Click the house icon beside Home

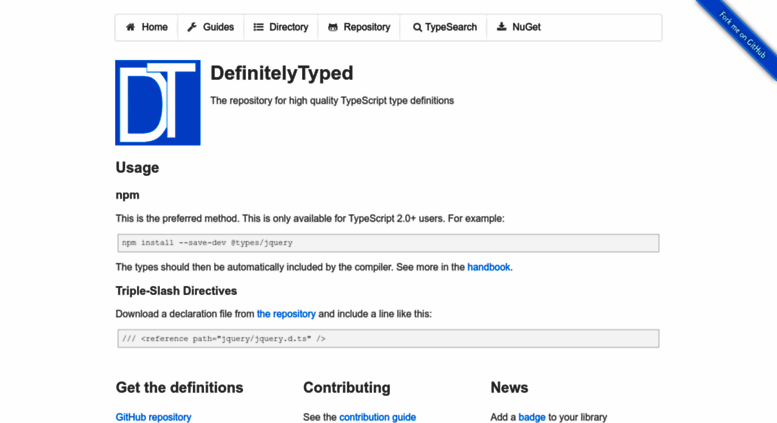pyautogui.click(x=130, y=27)
